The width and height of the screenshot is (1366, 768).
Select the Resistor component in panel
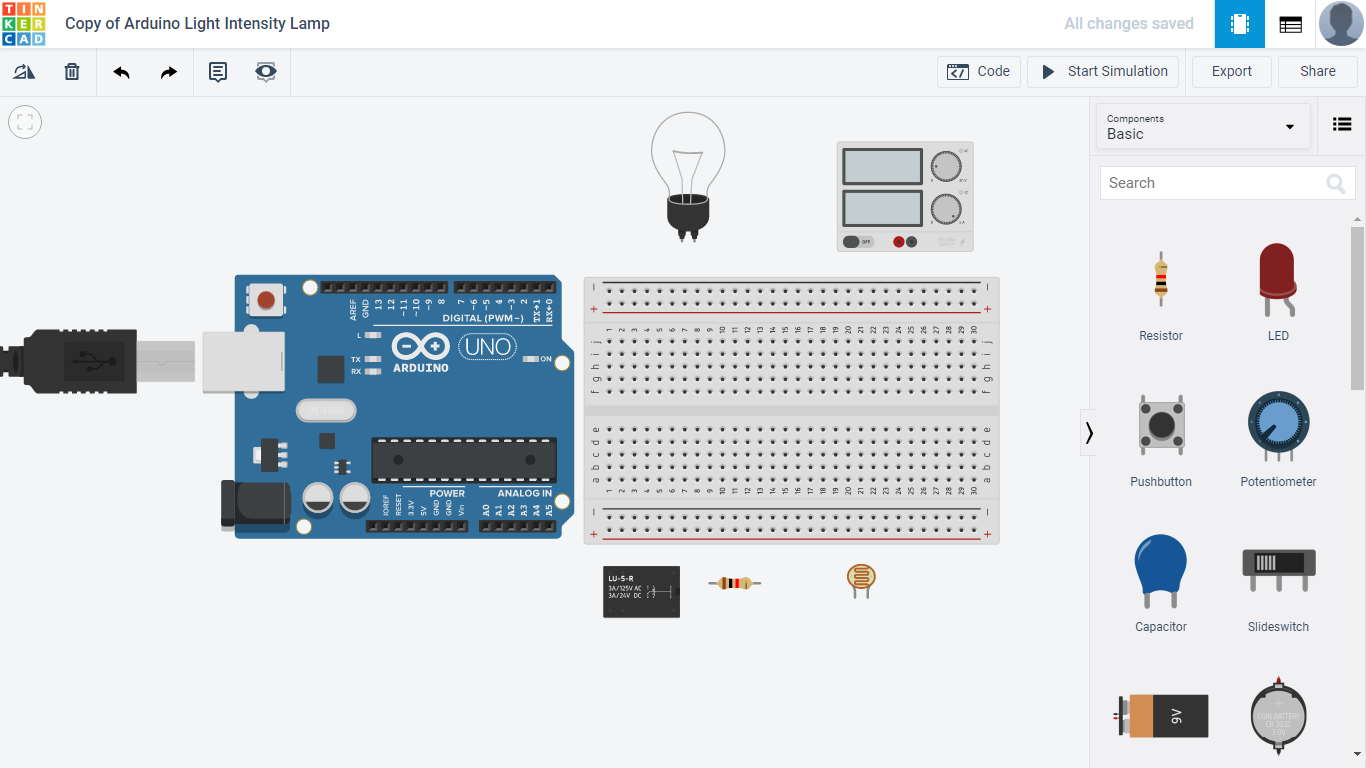tap(1161, 292)
